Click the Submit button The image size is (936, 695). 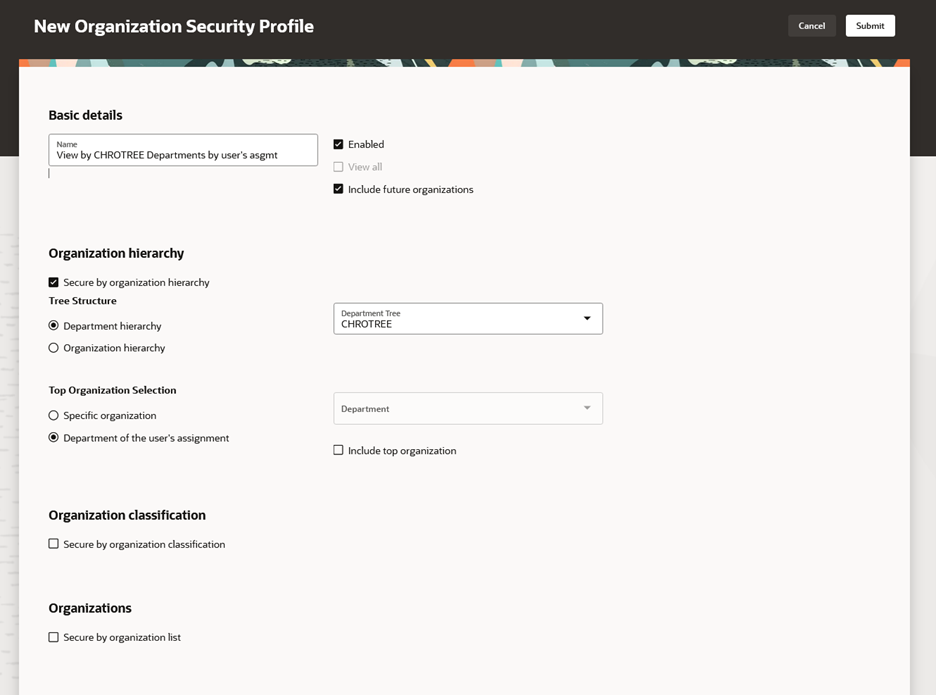click(x=869, y=26)
